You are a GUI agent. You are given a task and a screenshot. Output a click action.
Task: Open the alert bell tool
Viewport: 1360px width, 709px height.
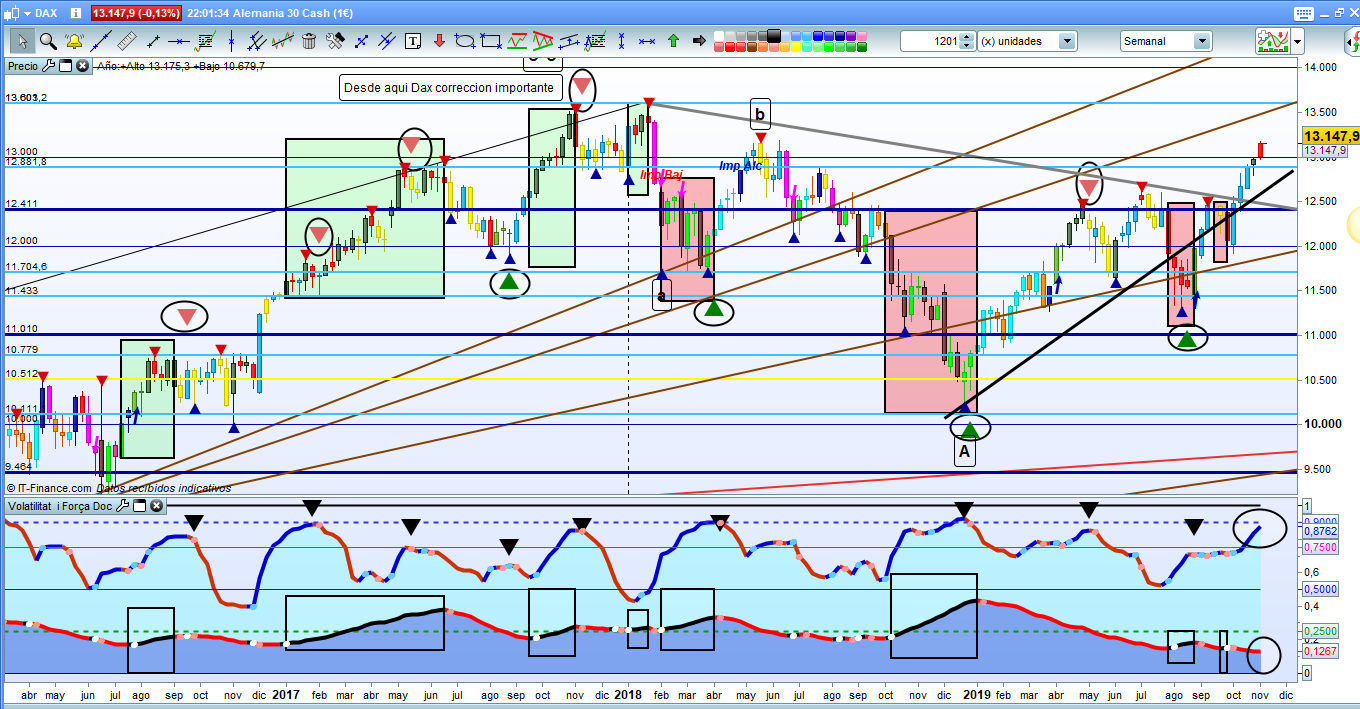[73, 41]
